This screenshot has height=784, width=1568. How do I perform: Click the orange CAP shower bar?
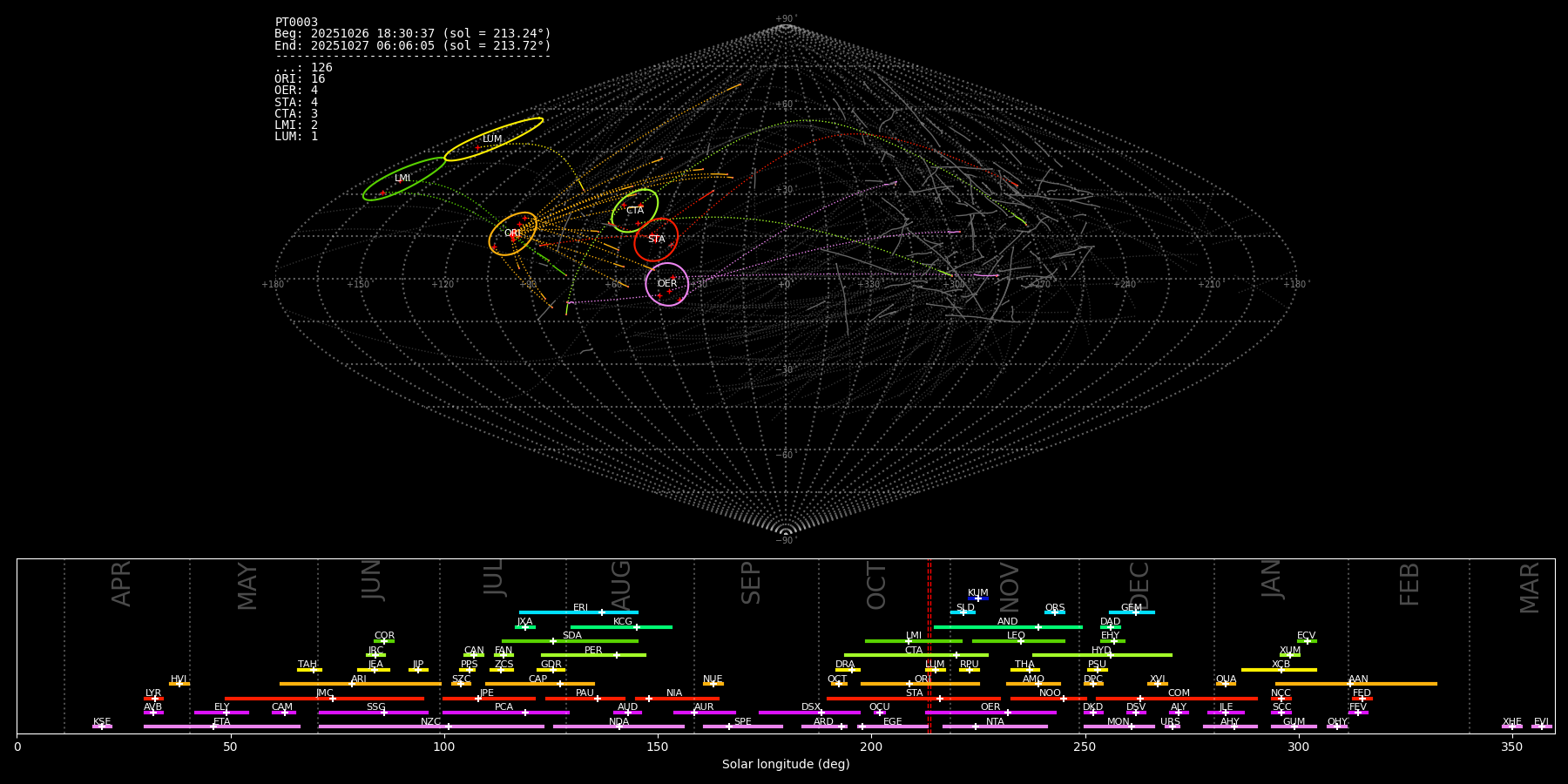tap(540, 684)
